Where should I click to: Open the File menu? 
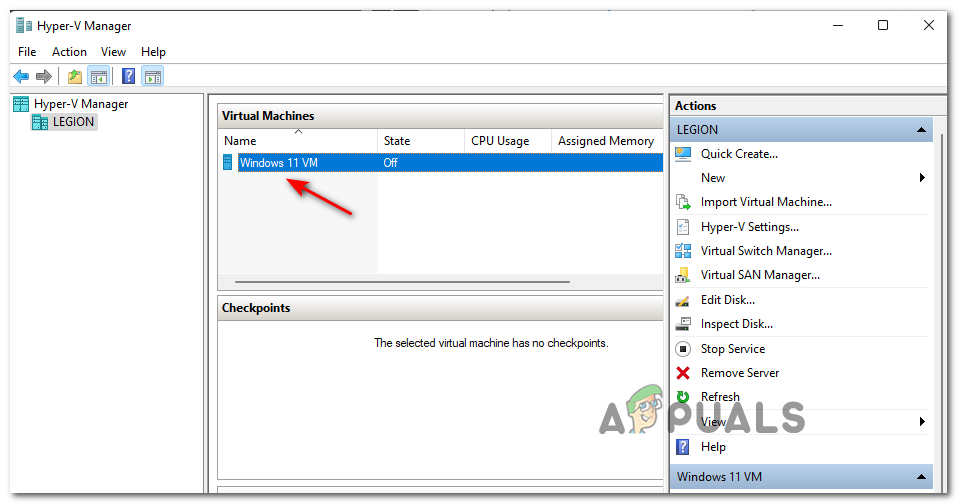click(x=27, y=52)
